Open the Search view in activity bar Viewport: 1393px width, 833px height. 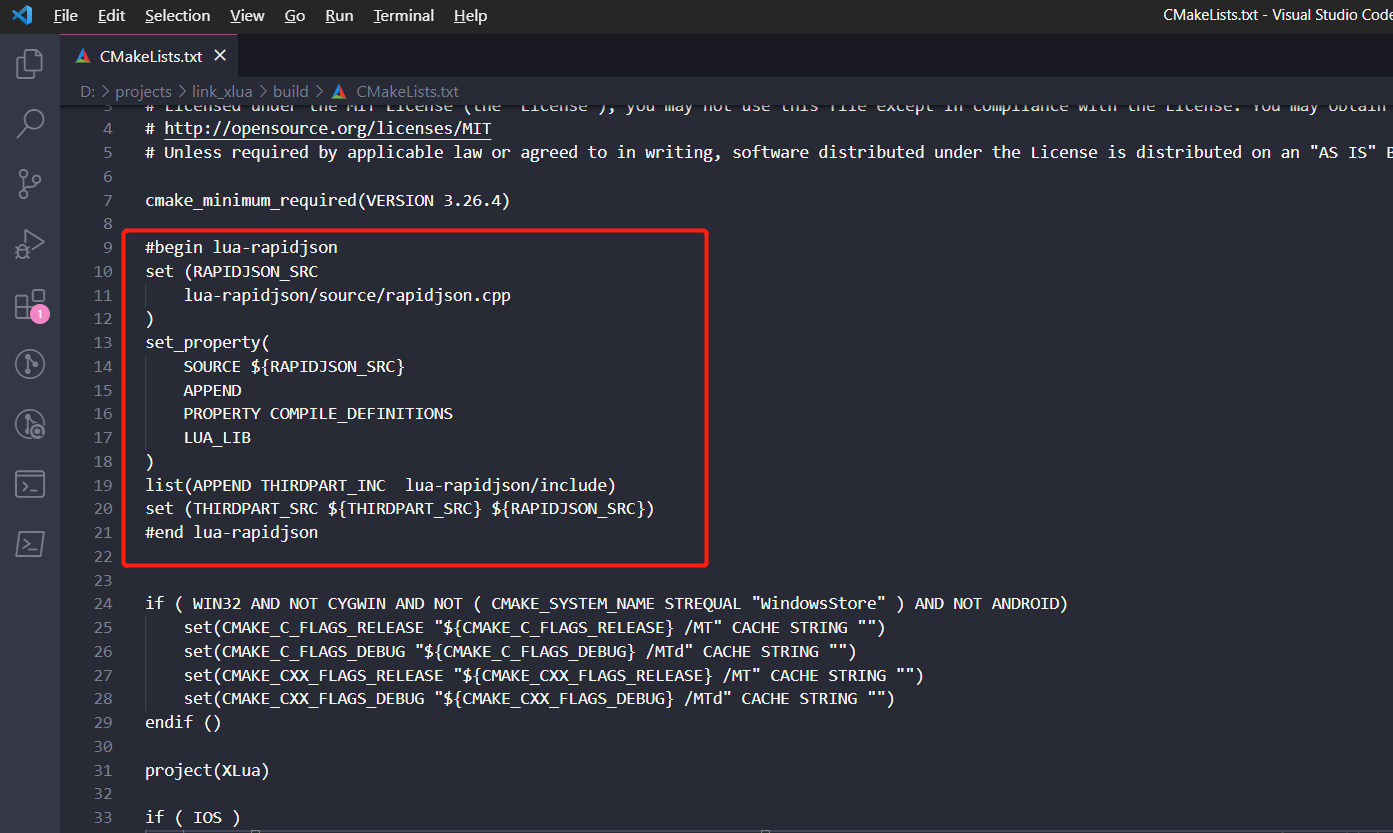(30, 124)
